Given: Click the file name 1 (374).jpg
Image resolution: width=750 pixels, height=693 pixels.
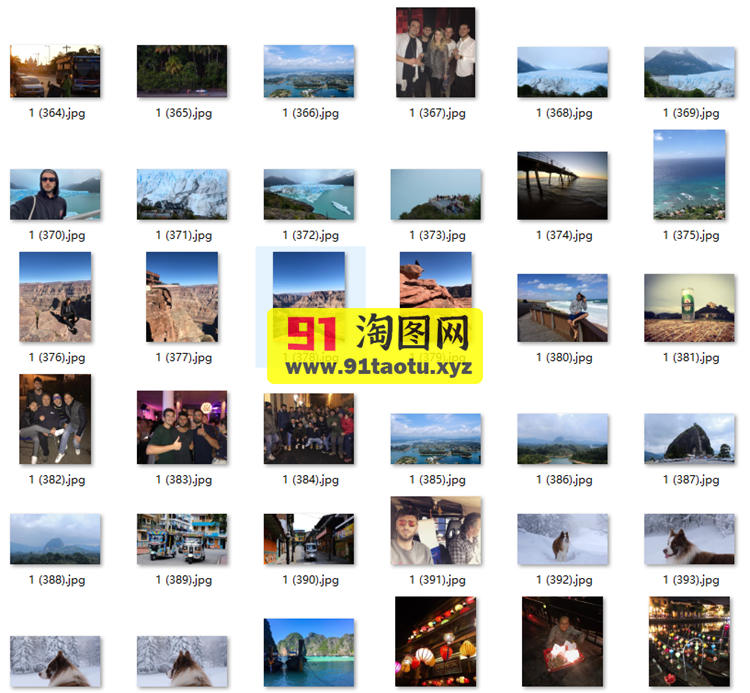Looking at the screenshot, I should pos(564,235).
